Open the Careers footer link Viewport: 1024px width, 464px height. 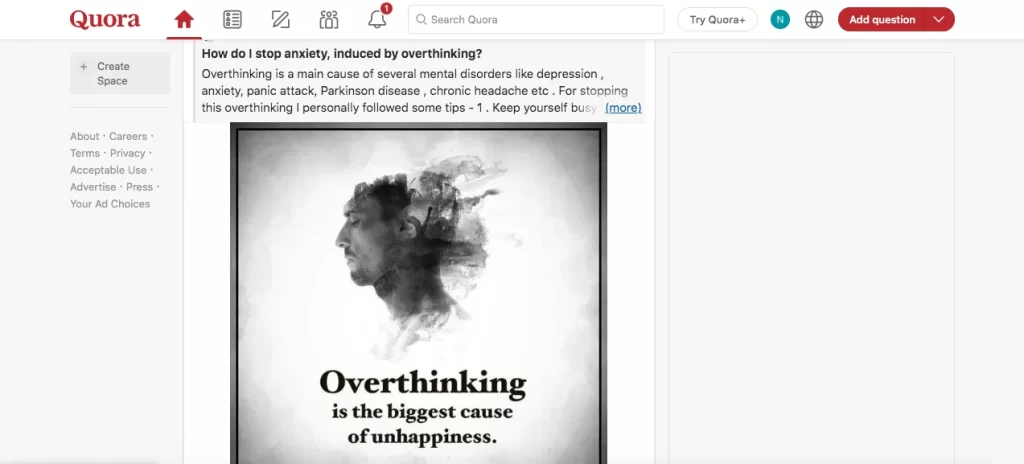128,136
